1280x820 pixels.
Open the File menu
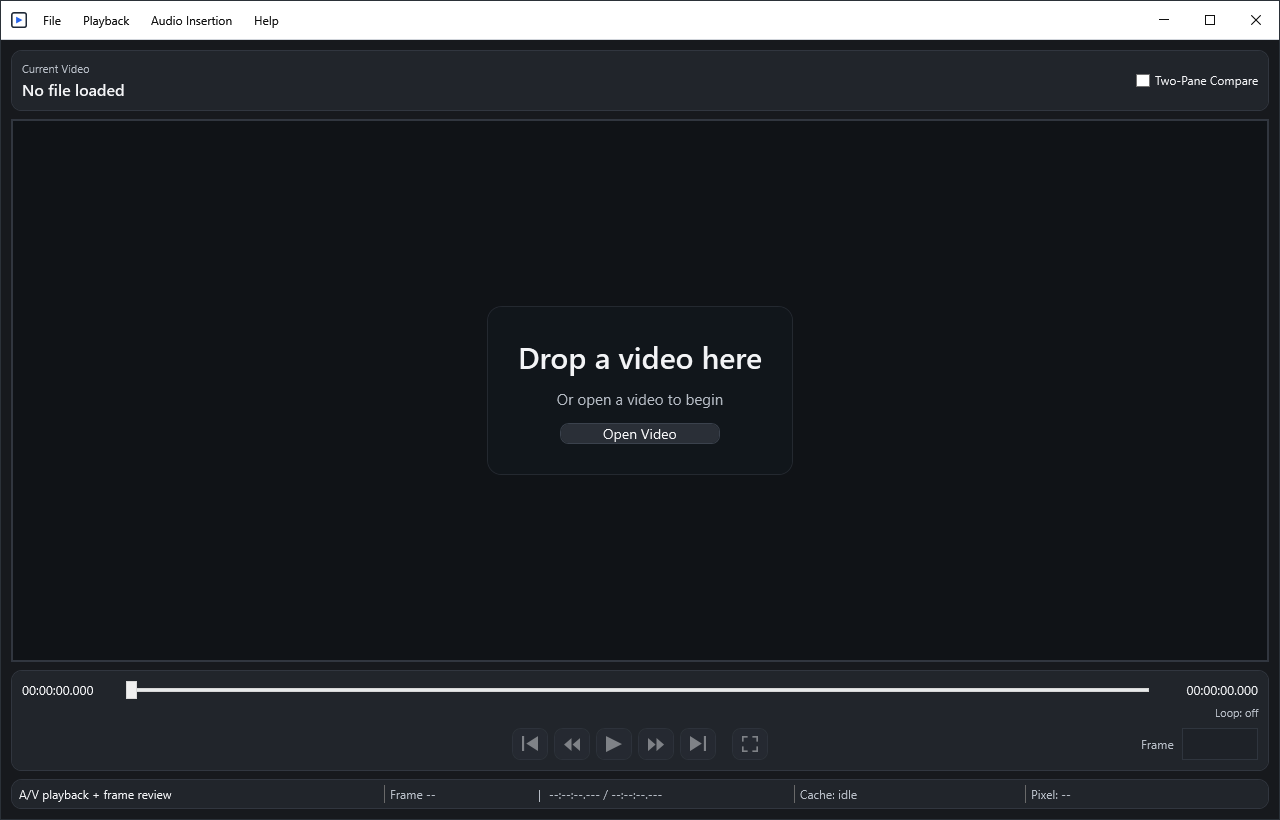[52, 20]
